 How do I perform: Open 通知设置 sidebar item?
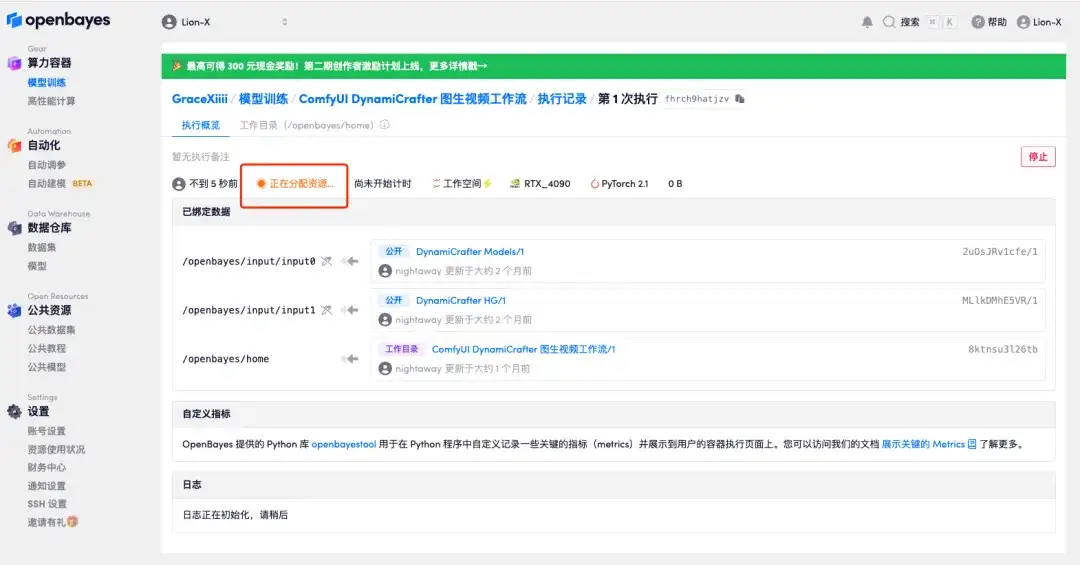click(47, 486)
